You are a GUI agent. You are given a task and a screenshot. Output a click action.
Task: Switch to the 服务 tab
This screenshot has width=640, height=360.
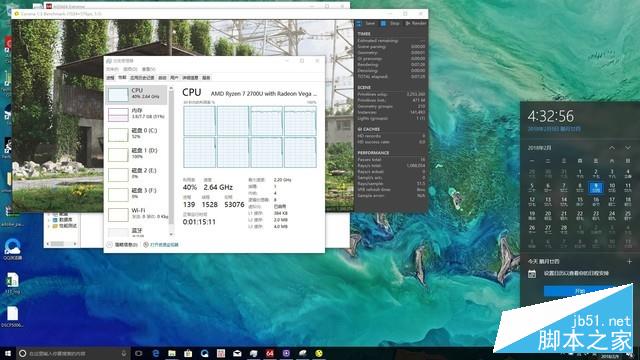coord(206,78)
